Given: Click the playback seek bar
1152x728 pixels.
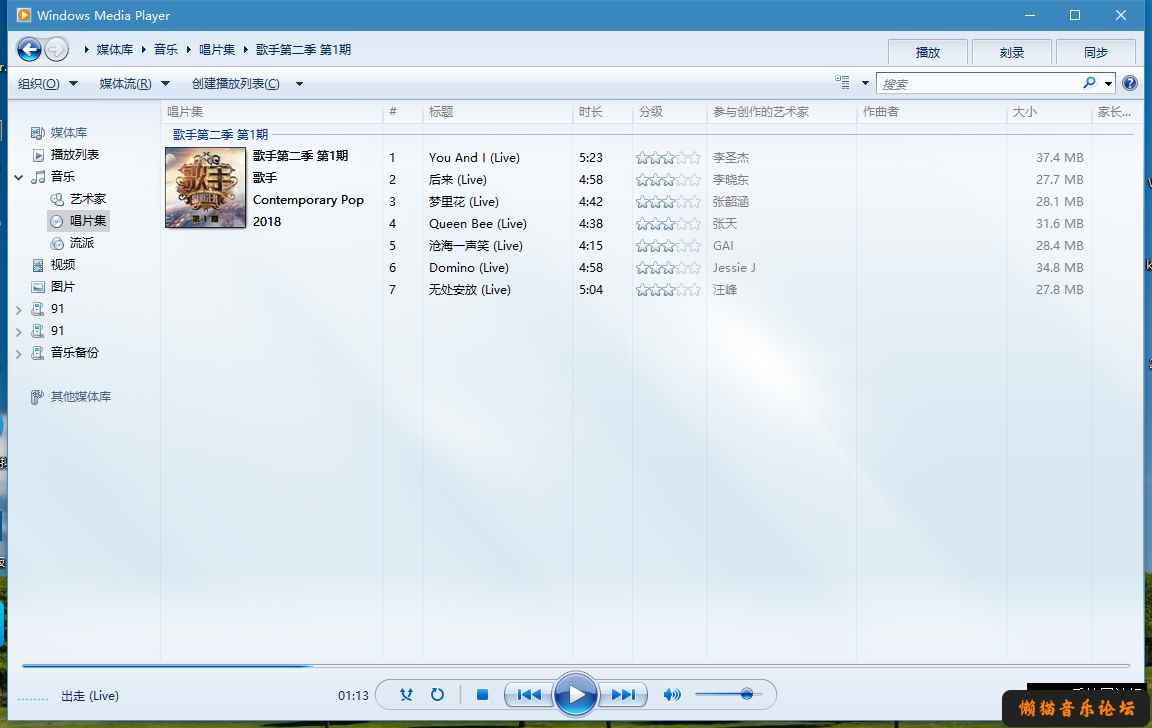Looking at the screenshot, I should point(576,666).
